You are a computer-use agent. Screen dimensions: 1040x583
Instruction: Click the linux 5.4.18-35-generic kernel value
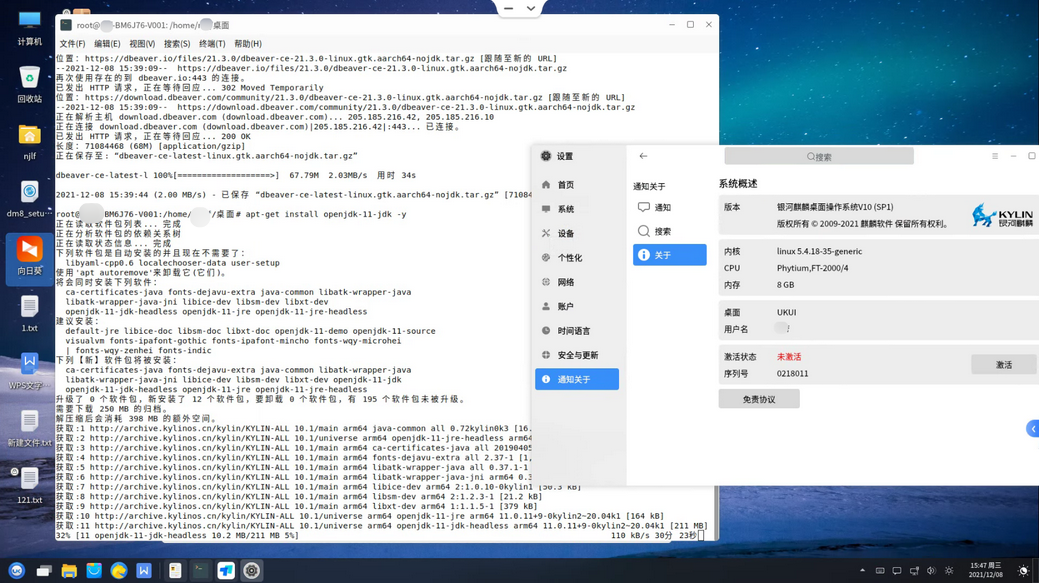(x=820, y=251)
